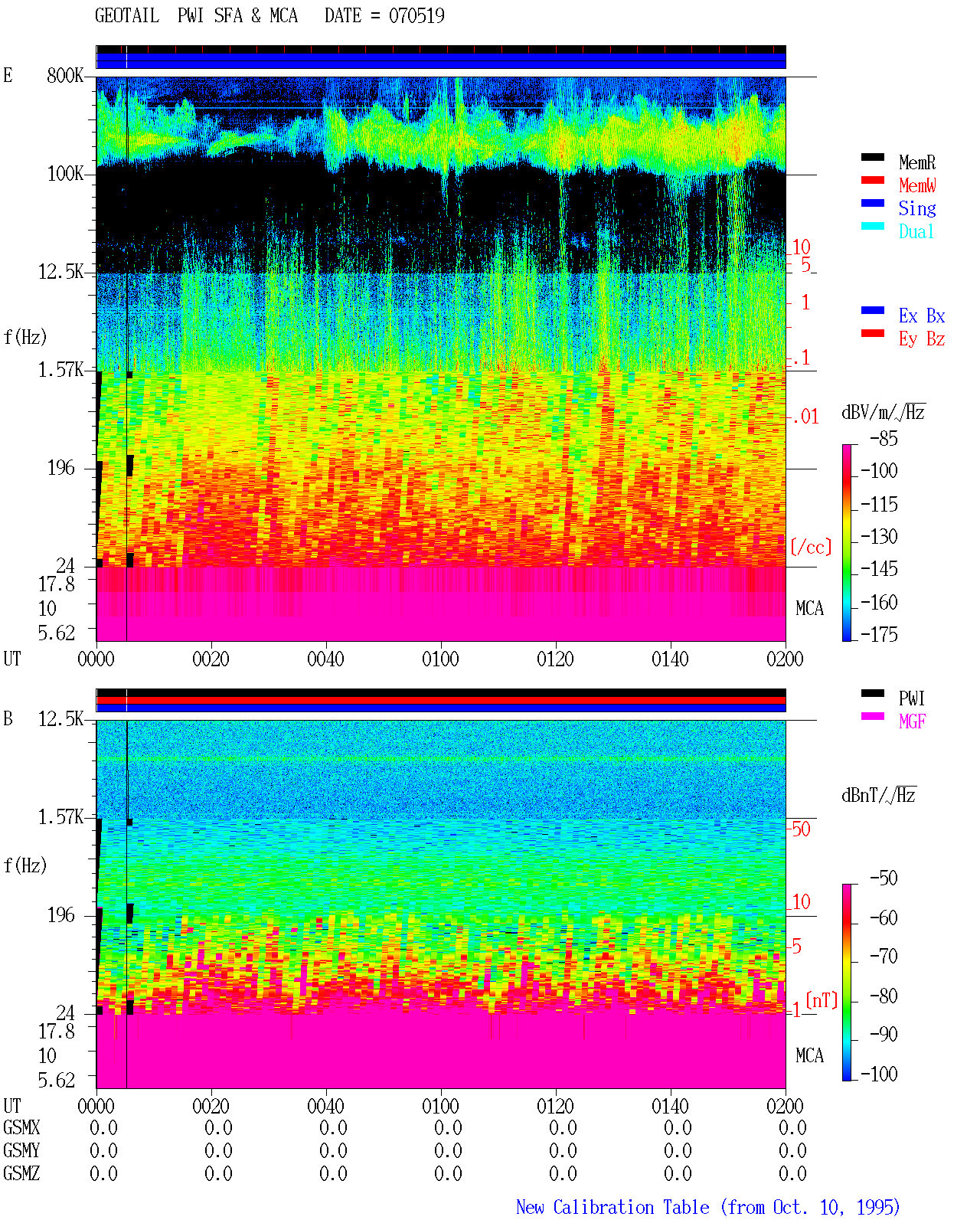Image resolution: width=980 pixels, height=1220 pixels.
Task: Click the 'dBV/m/√Hz' unit label
Action: [x=884, y=412]
